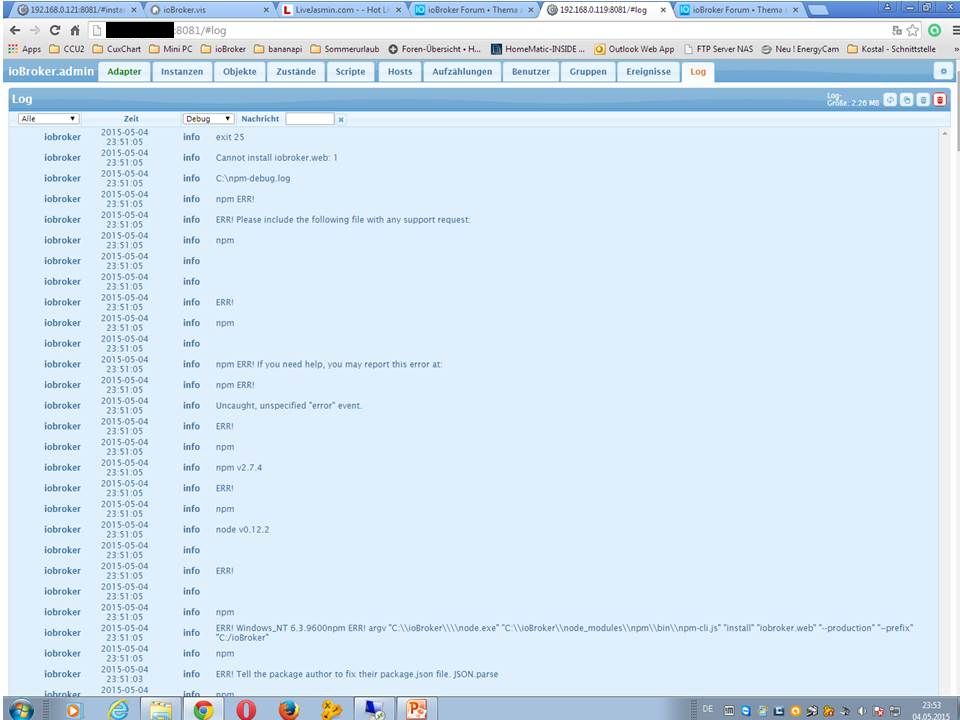Click the browser home icon
This screenshot has height=720, width=960.
click(x=75, y=30)
